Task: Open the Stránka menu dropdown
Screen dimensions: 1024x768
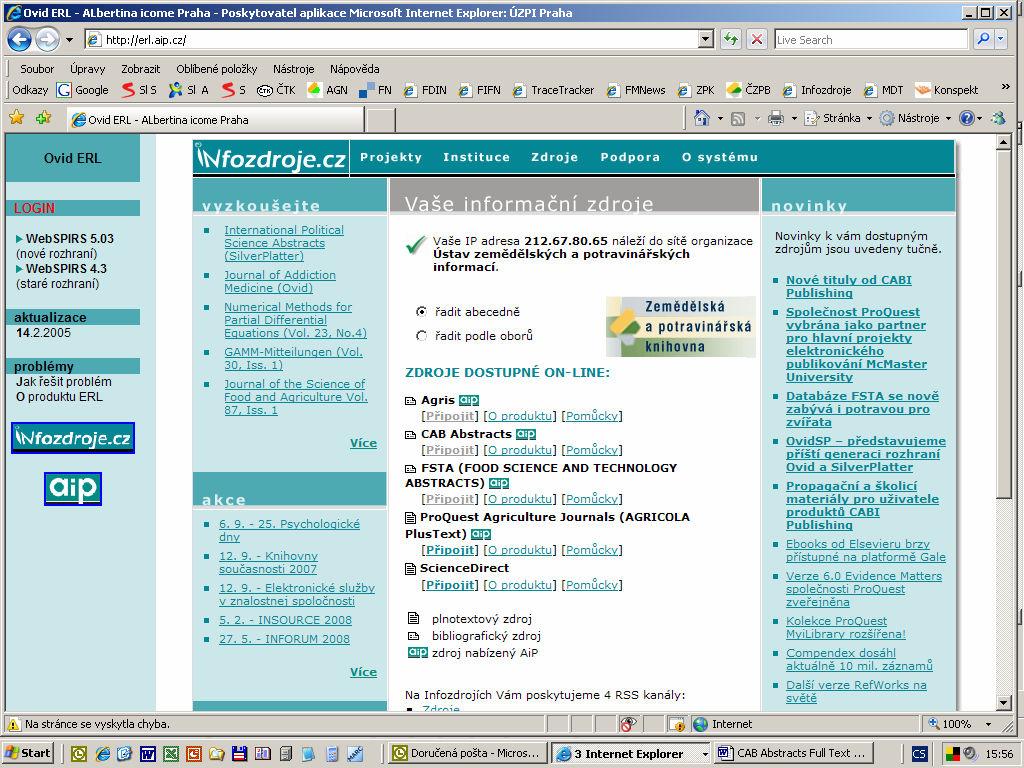Action: [x=869, y=118]
